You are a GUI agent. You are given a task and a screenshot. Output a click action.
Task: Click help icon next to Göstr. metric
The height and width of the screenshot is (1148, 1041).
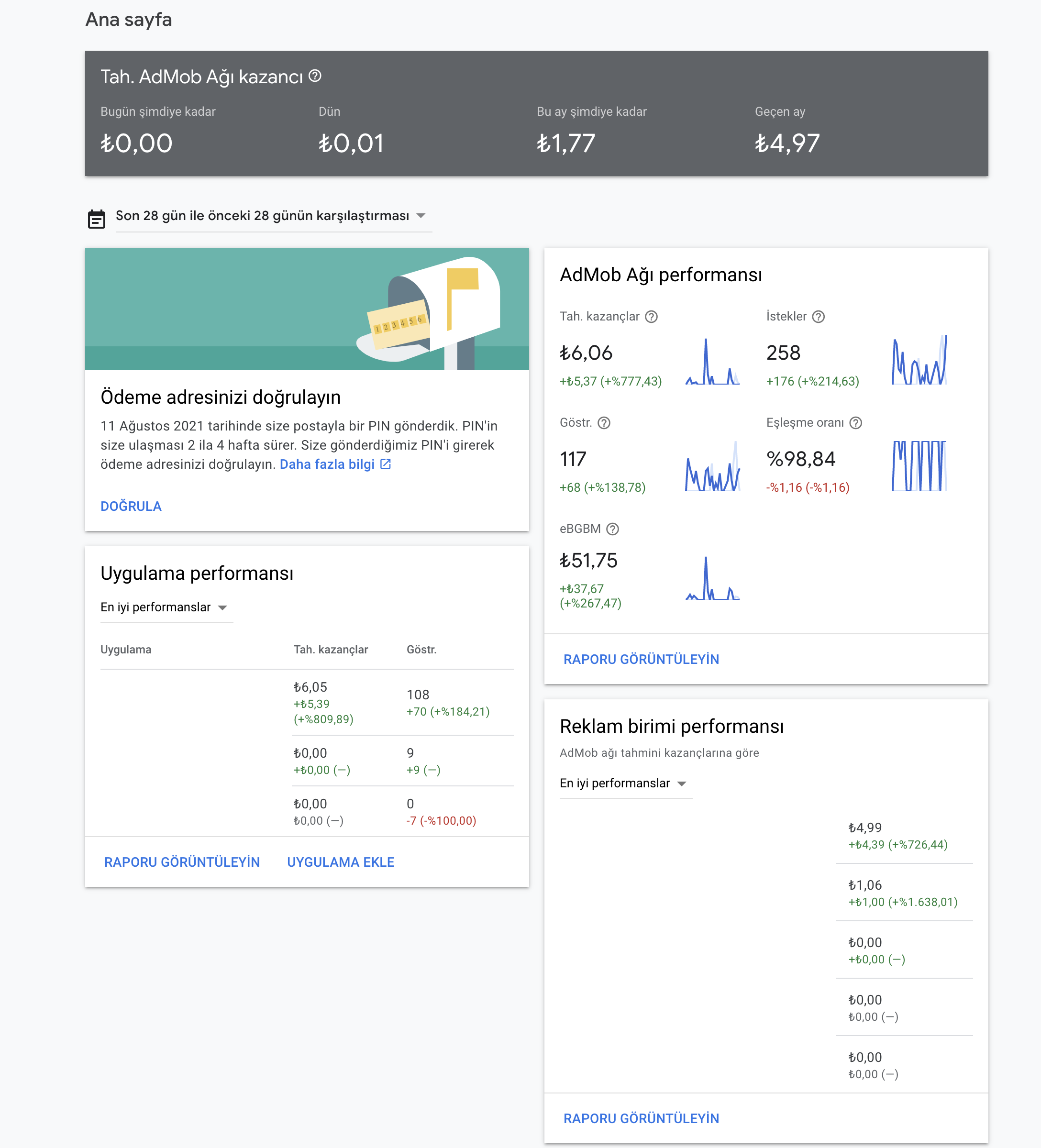coord(604,423)
